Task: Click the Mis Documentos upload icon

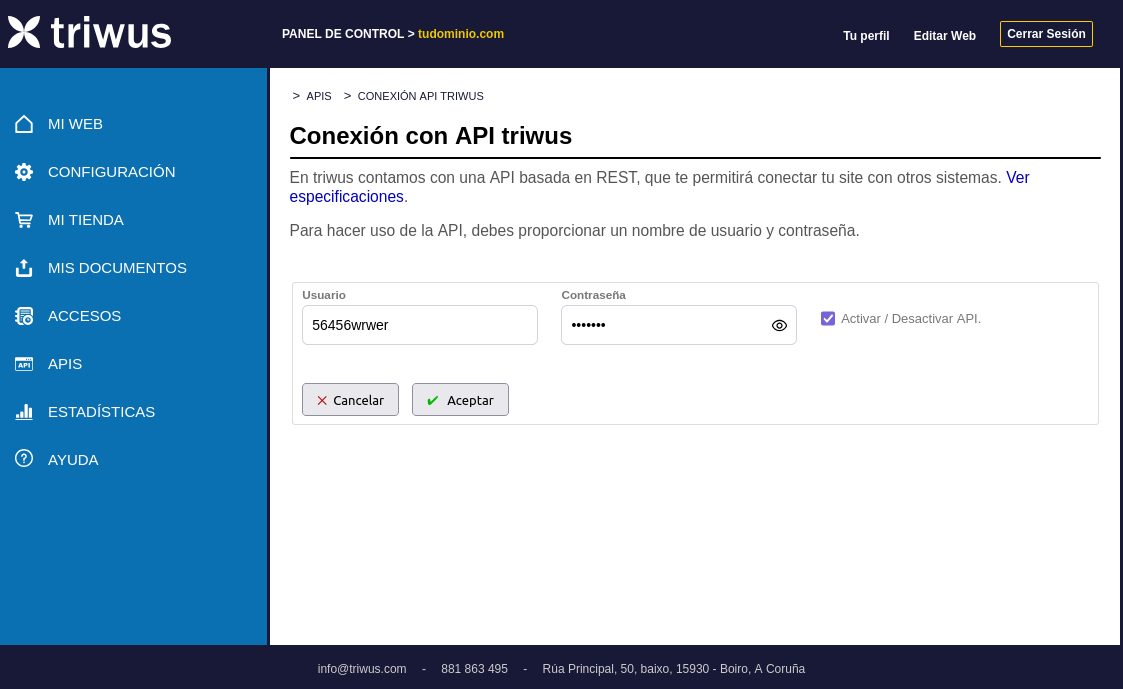Action: [x=24, y=268]
